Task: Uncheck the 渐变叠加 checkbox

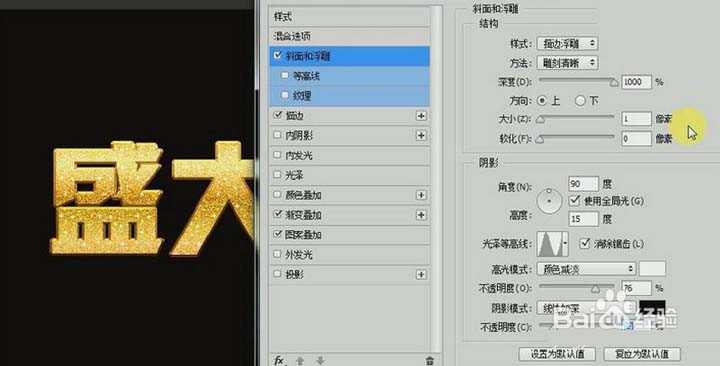Action: [277, 214]
